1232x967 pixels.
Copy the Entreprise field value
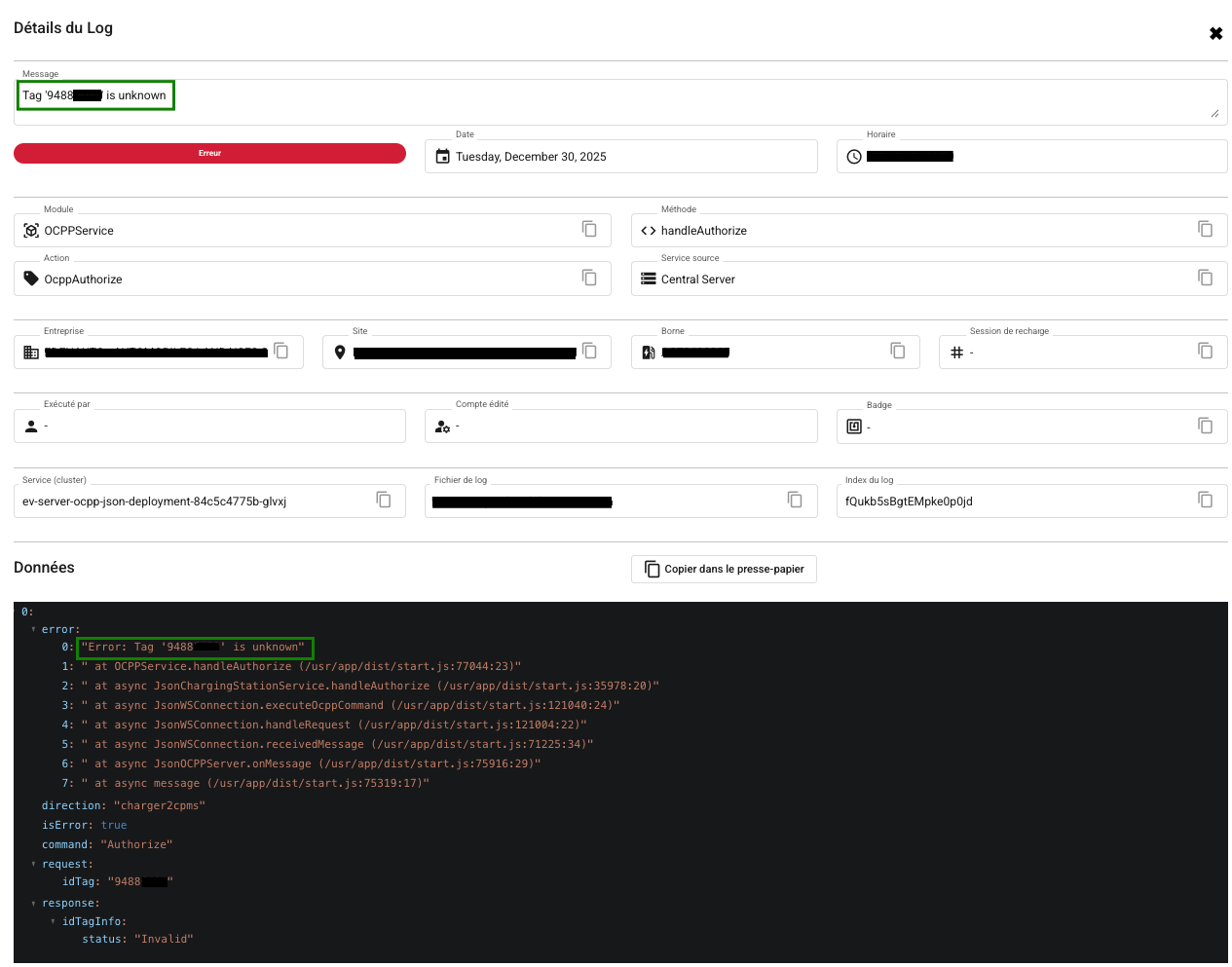281,351
